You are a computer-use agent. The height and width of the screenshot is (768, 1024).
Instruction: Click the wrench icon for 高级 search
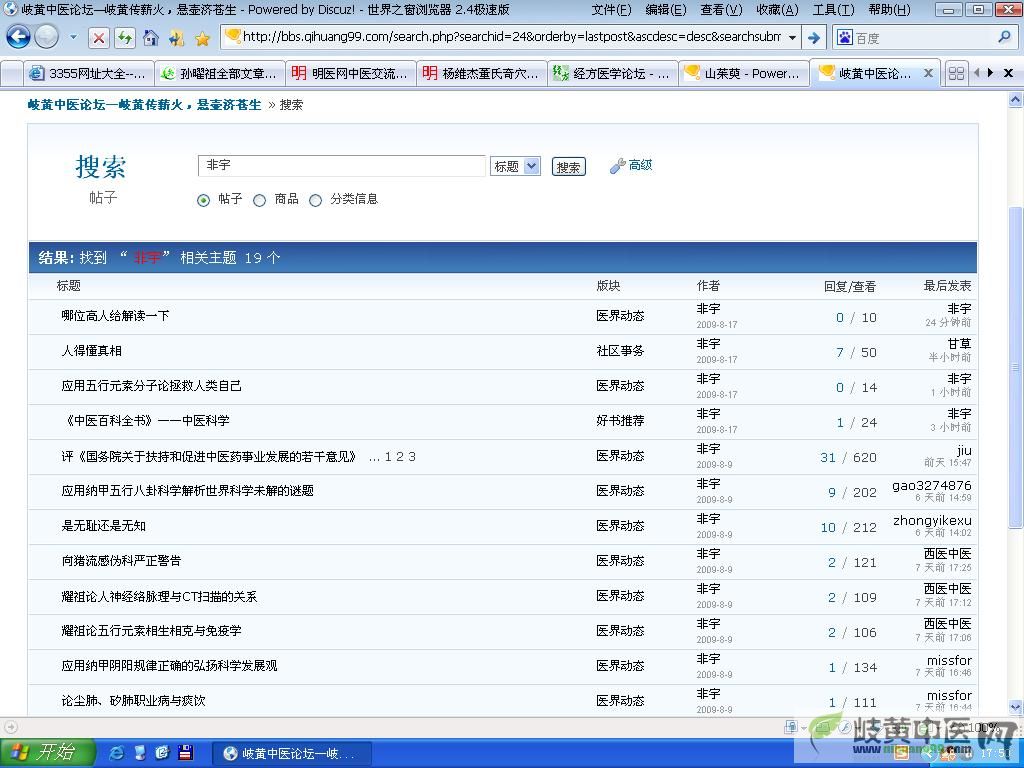(x=617, y=166)
